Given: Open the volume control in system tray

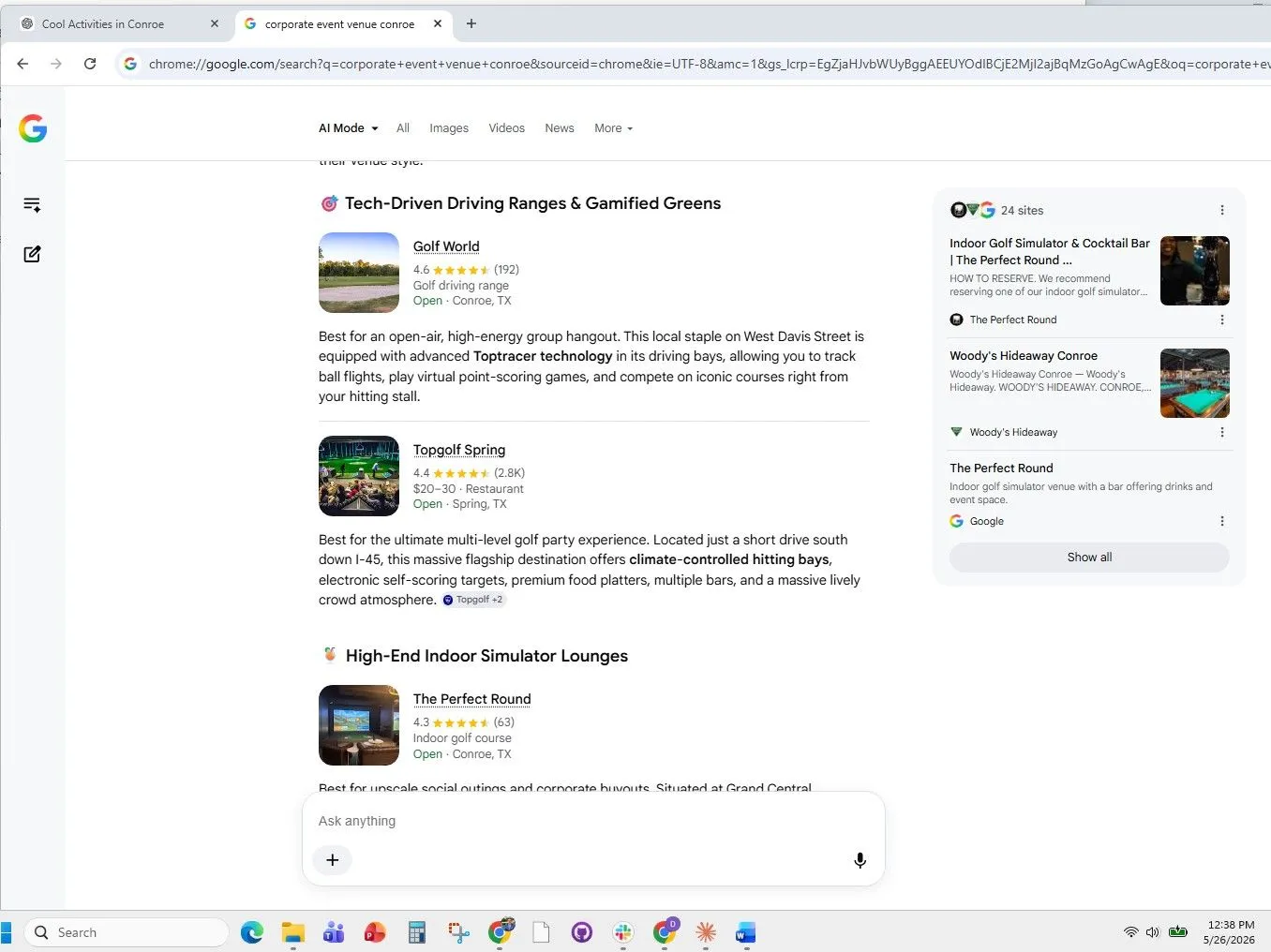Looking at the screenshot, I should coord(1153,932).
